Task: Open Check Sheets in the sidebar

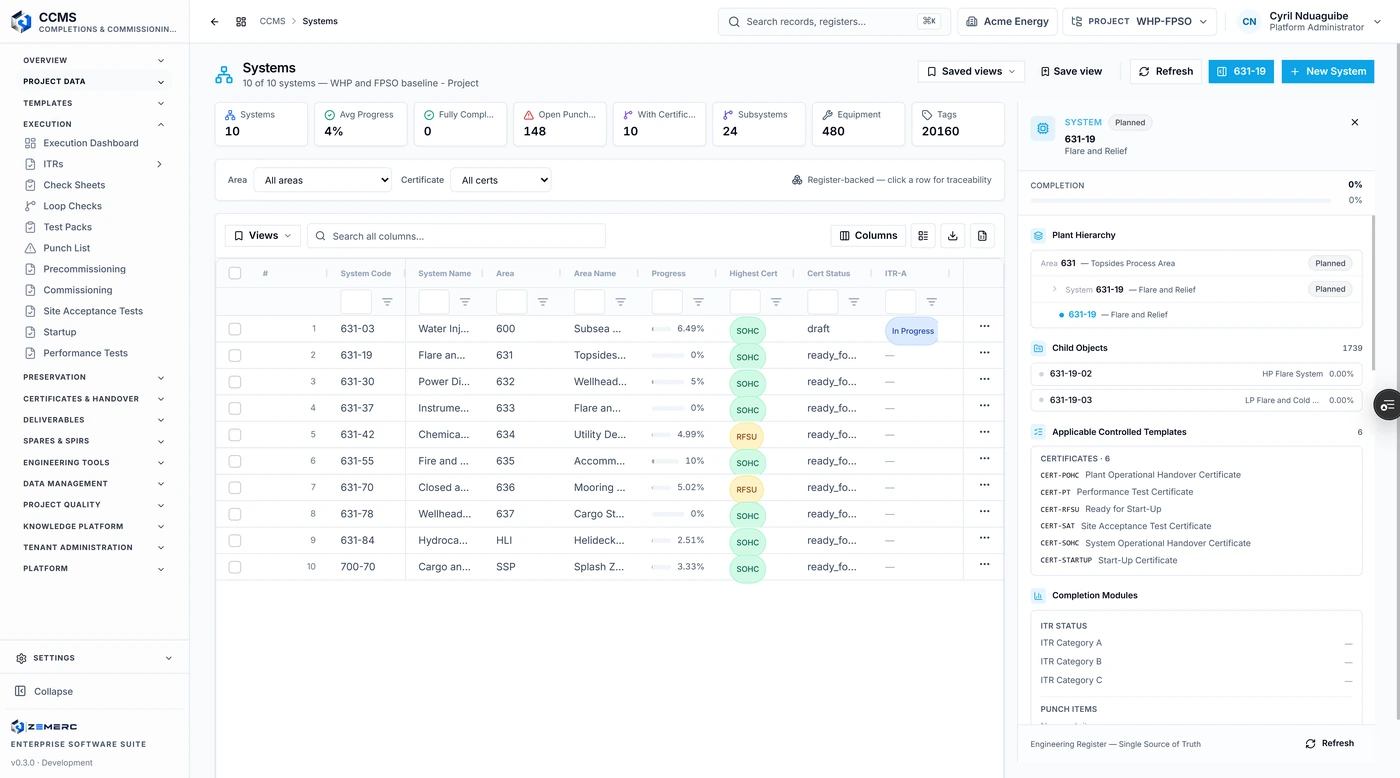Action: tap(74, 185)
